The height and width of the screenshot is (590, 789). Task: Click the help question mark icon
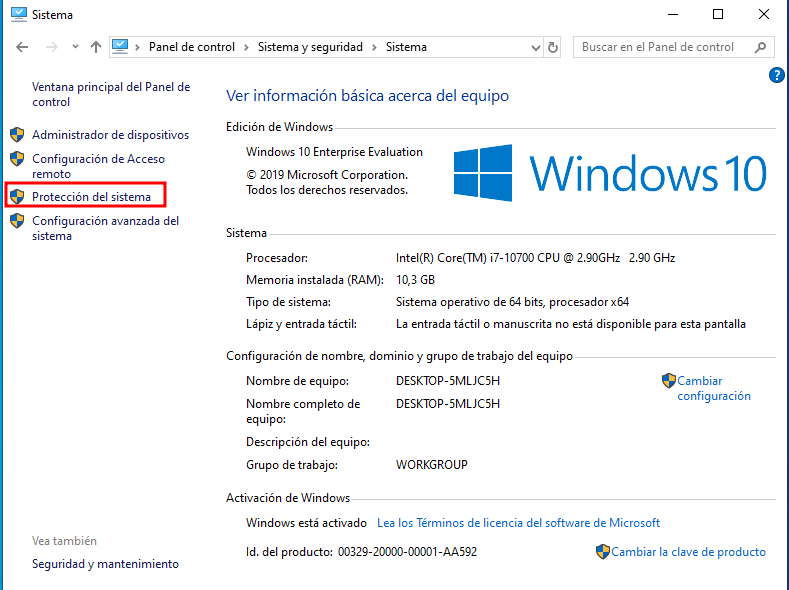pyautogui.click(x=776, y=75)
